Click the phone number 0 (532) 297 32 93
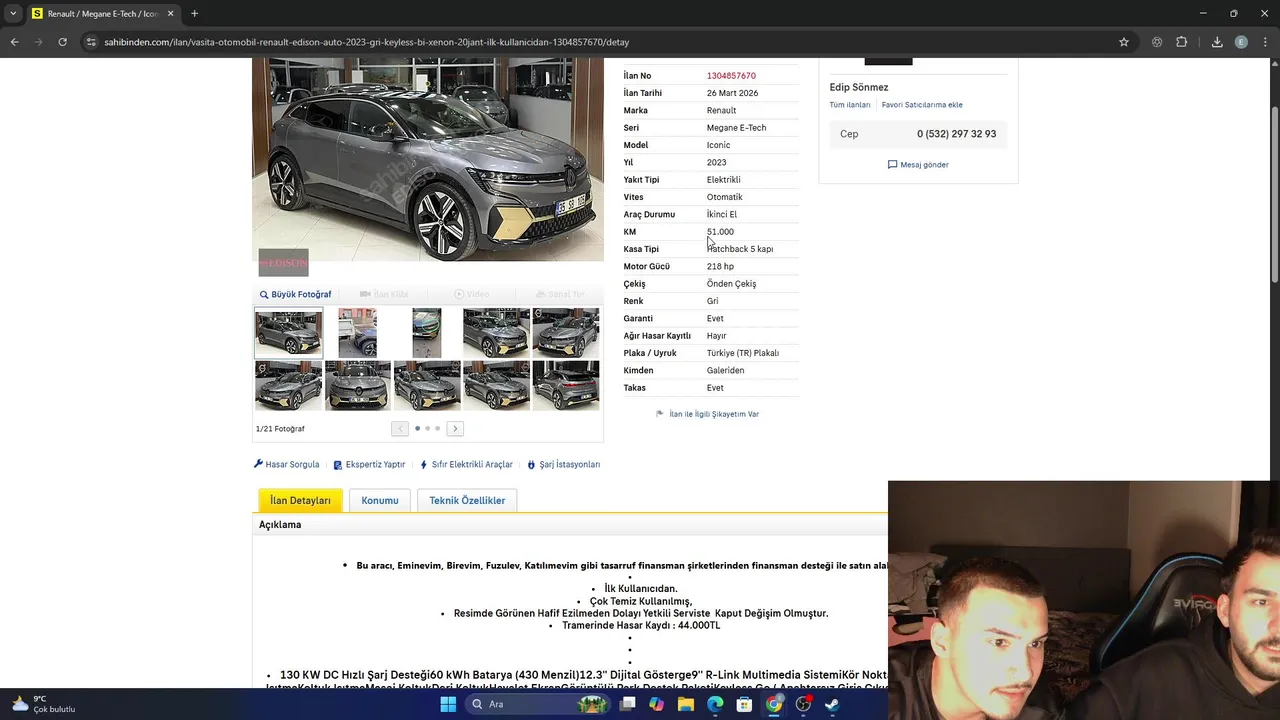Screen dimensions: 1280x720 [956, 134]
